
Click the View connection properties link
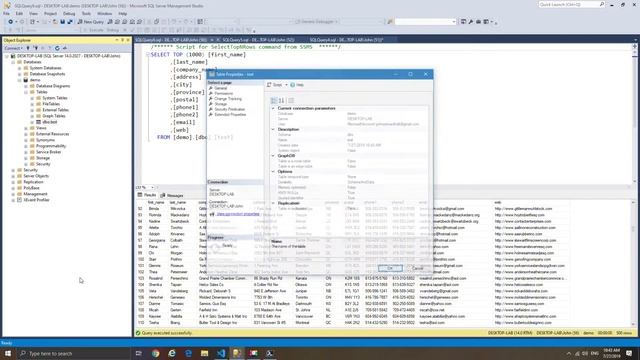(x=238, y=214)
